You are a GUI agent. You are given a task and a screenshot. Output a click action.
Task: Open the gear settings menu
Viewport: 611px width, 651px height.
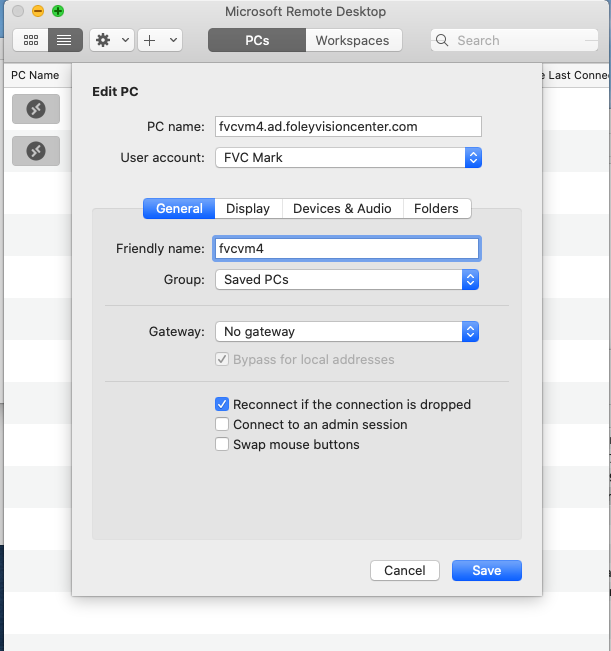(x=102, y=40)
